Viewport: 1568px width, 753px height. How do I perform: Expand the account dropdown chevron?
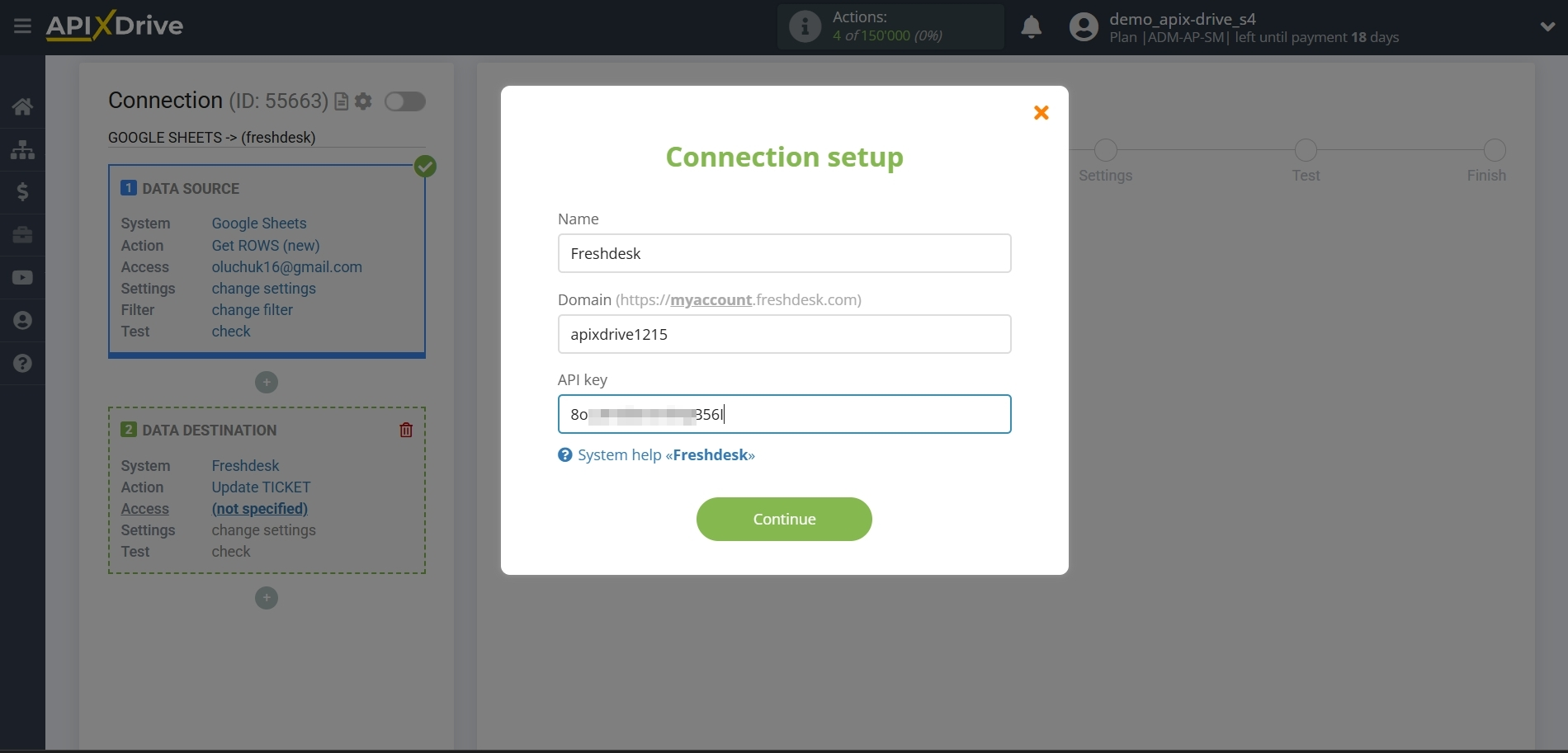1547,26
